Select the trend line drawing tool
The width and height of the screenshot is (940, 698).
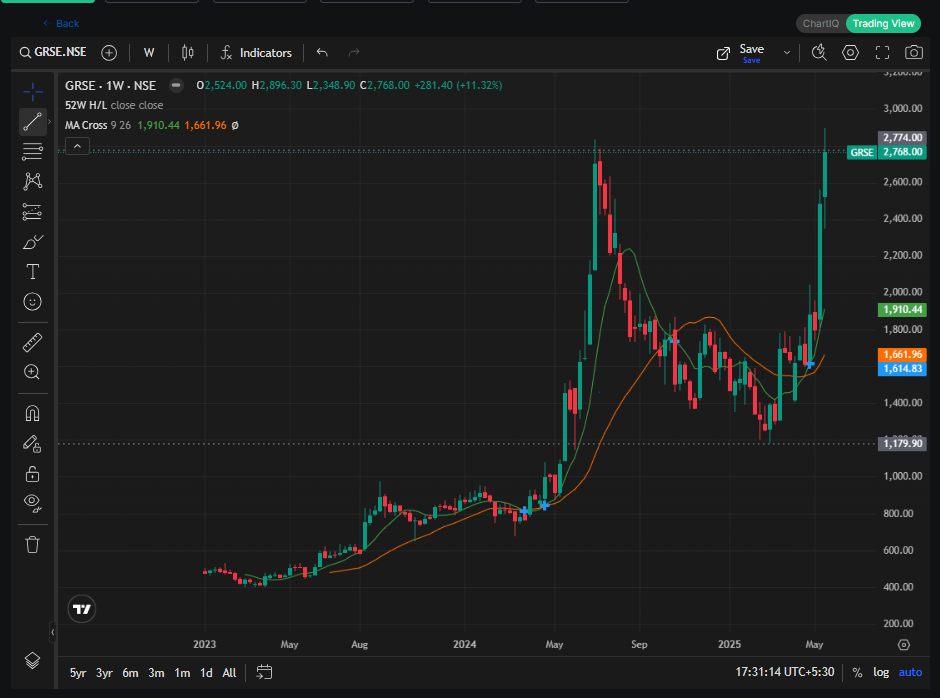tap(32, 122)
